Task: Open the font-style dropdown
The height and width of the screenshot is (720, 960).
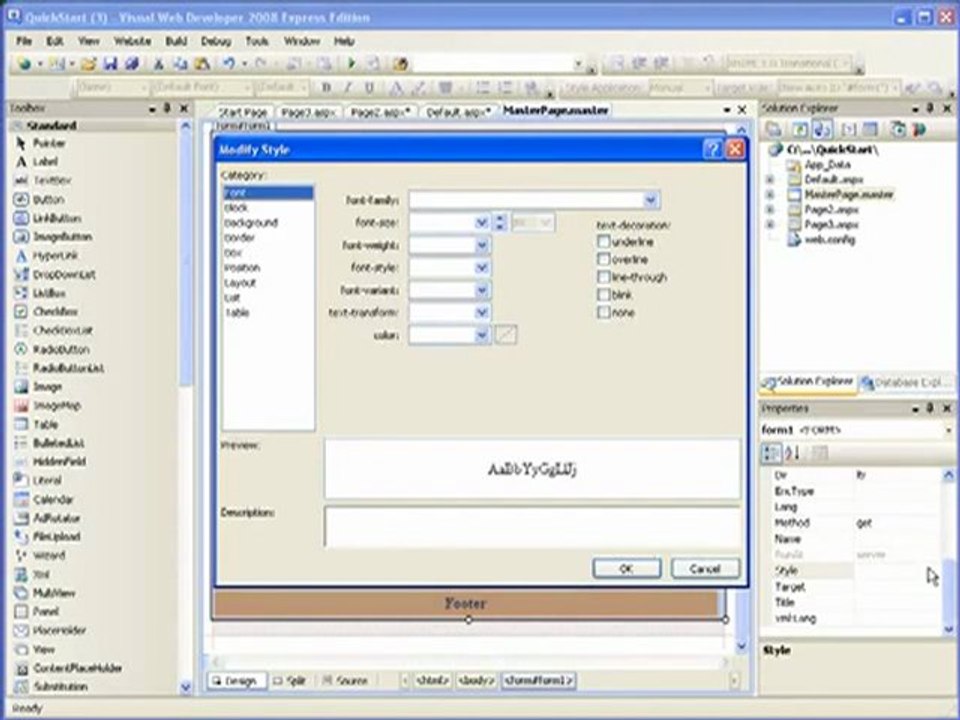Action: point(482,268)
